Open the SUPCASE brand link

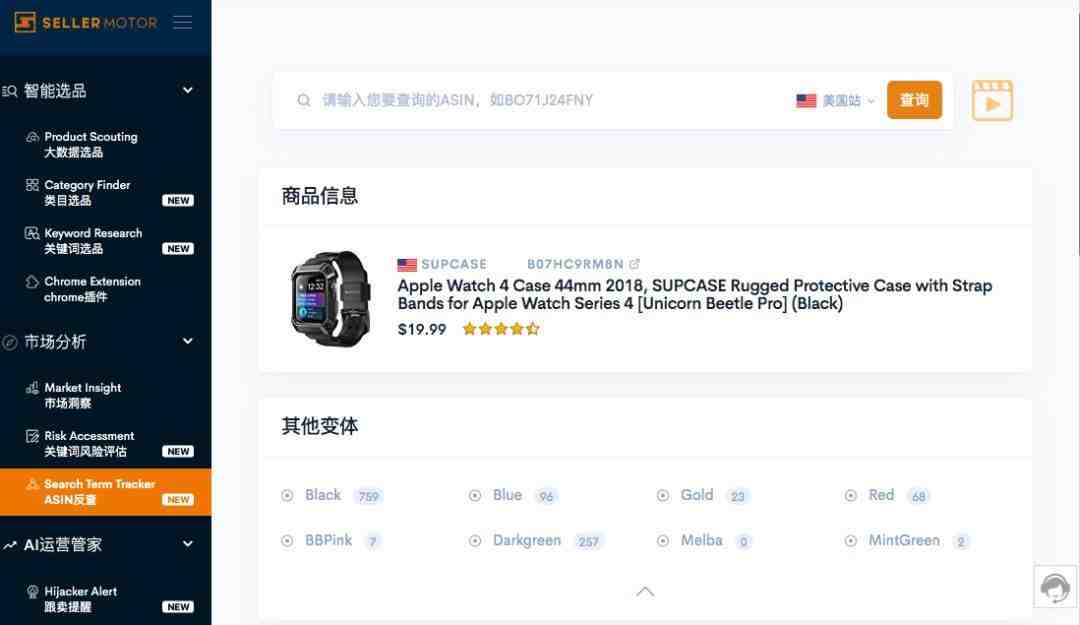pos(454,264)
